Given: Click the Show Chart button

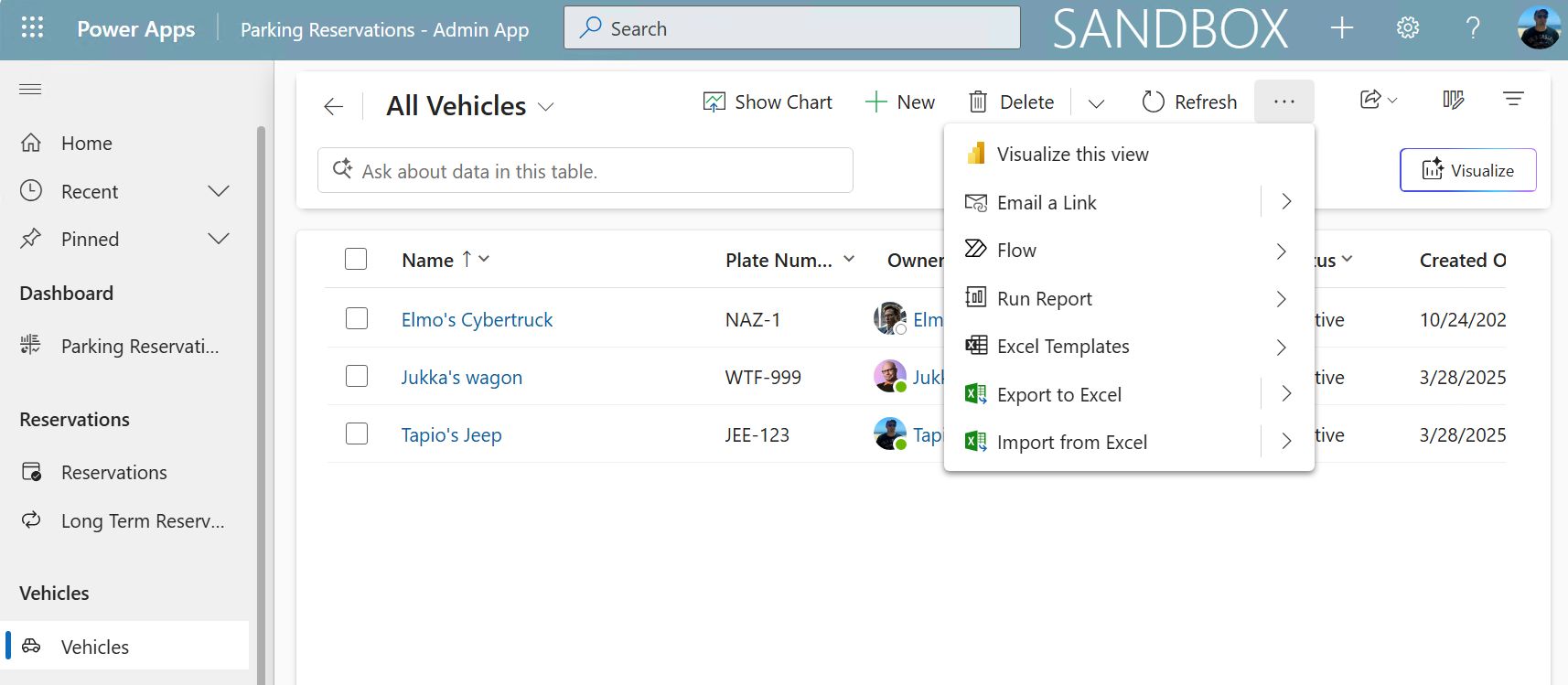Looking at the screenshot, I should 768,102.
